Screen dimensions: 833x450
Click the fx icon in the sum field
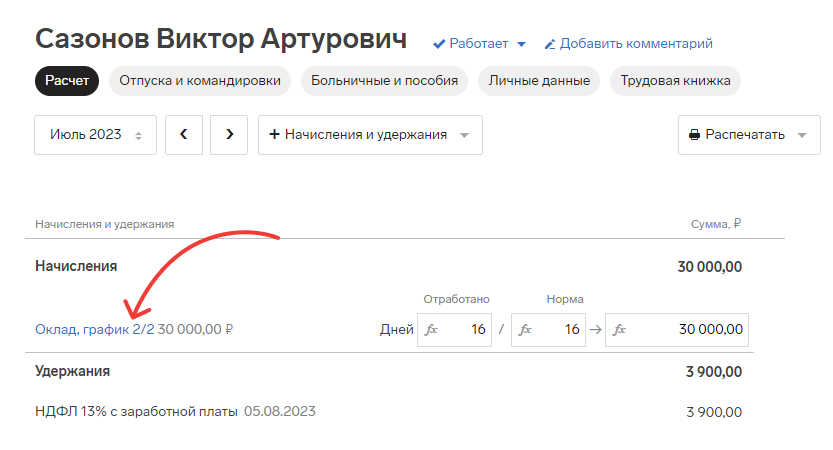[x=620, y=329]
